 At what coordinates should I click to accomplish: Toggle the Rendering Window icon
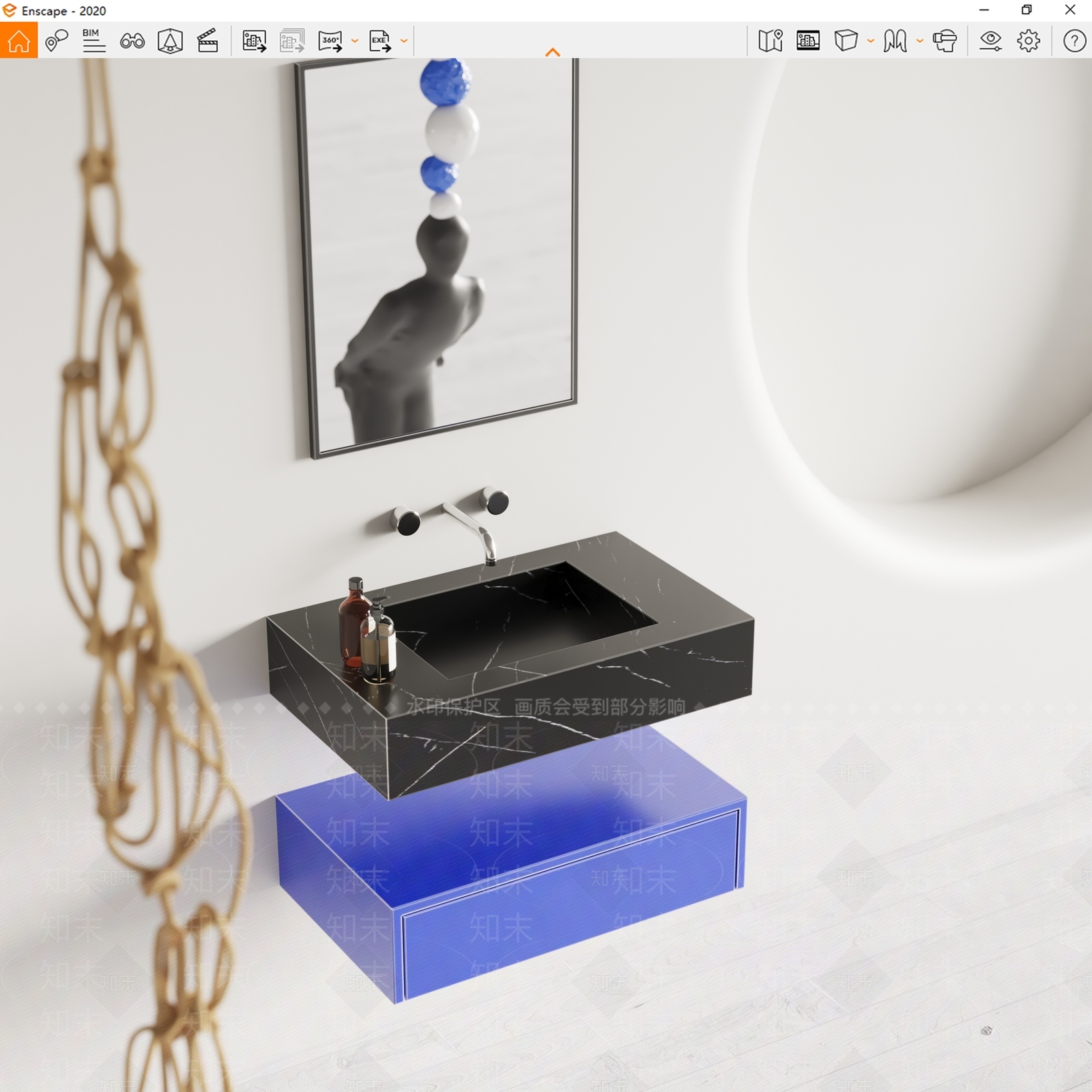(x=808, y=40)
